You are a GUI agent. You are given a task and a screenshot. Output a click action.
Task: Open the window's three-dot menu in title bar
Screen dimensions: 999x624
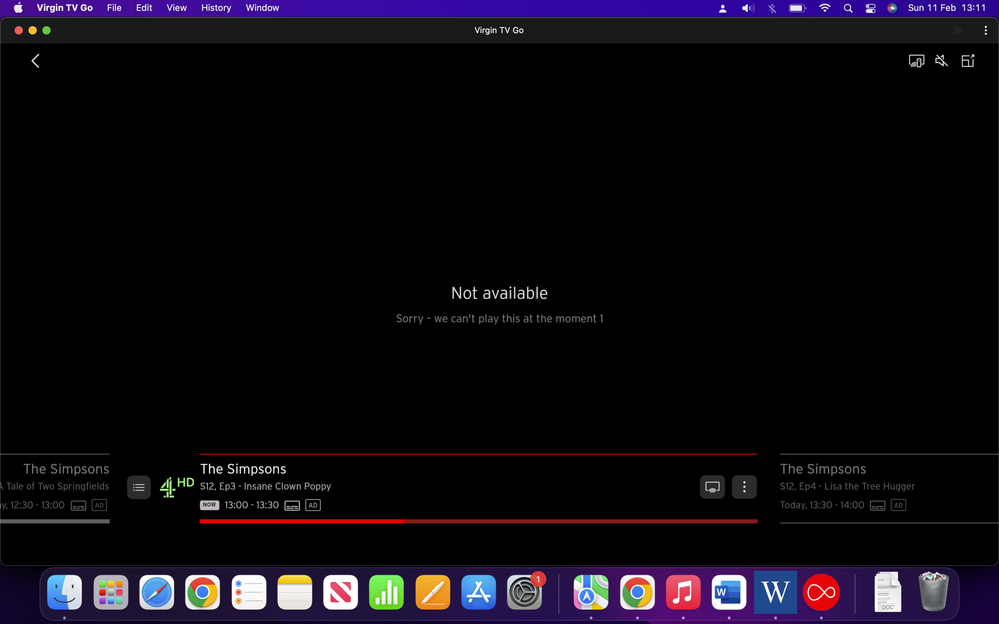pyautogui.click(x=985, y=30)
